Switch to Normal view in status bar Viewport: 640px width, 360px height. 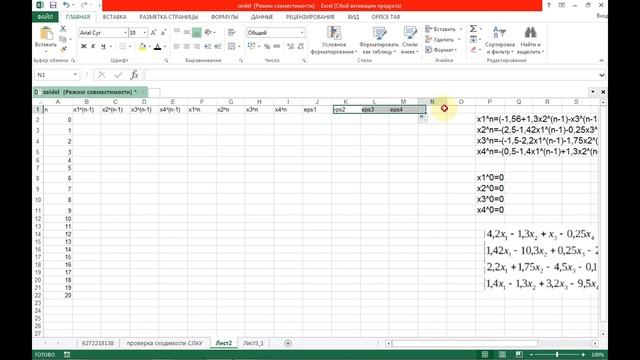coord(485,354)
